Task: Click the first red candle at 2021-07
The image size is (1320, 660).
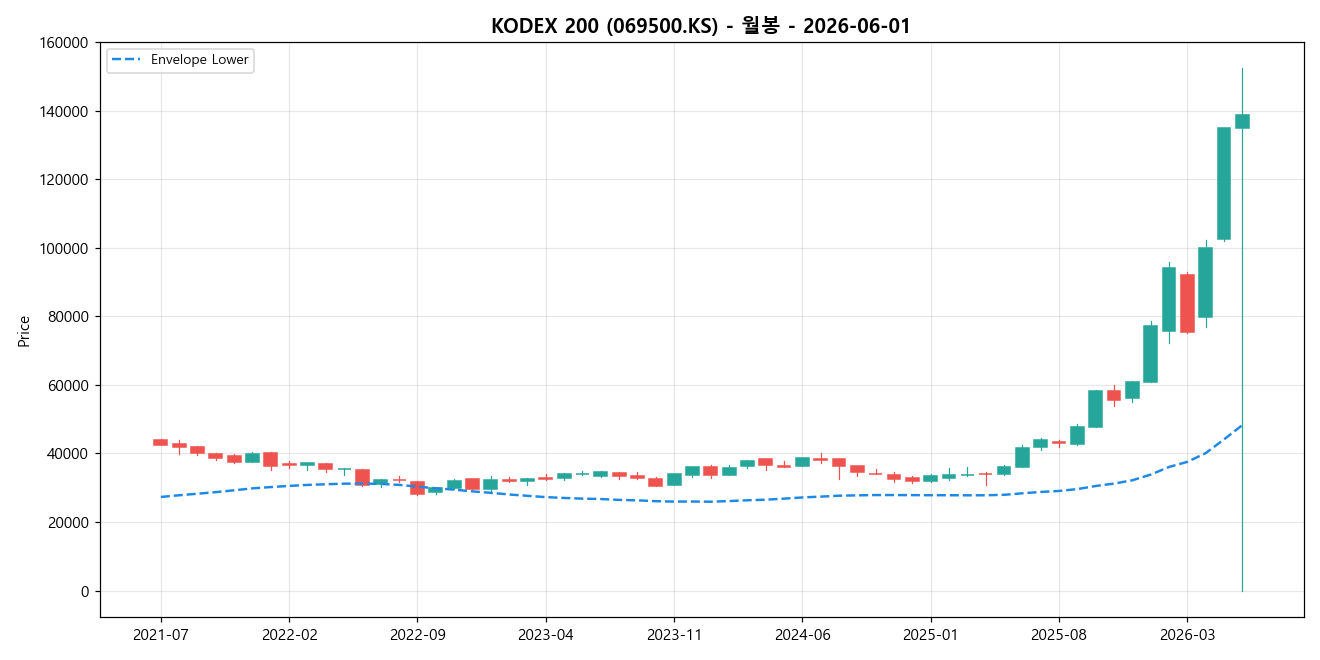Action: [x=160, y=442]
